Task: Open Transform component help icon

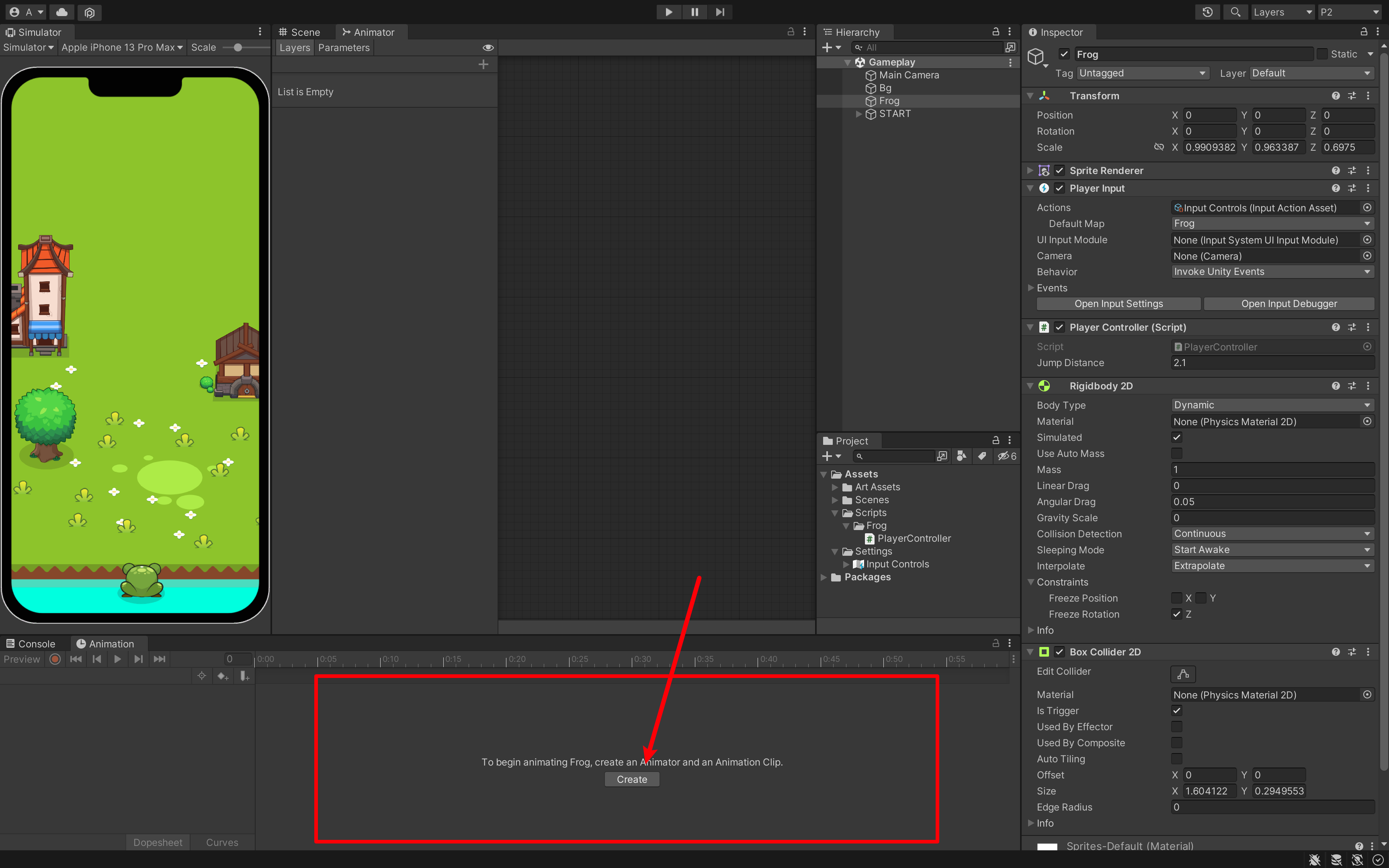Action: (x=1336, y=96)
